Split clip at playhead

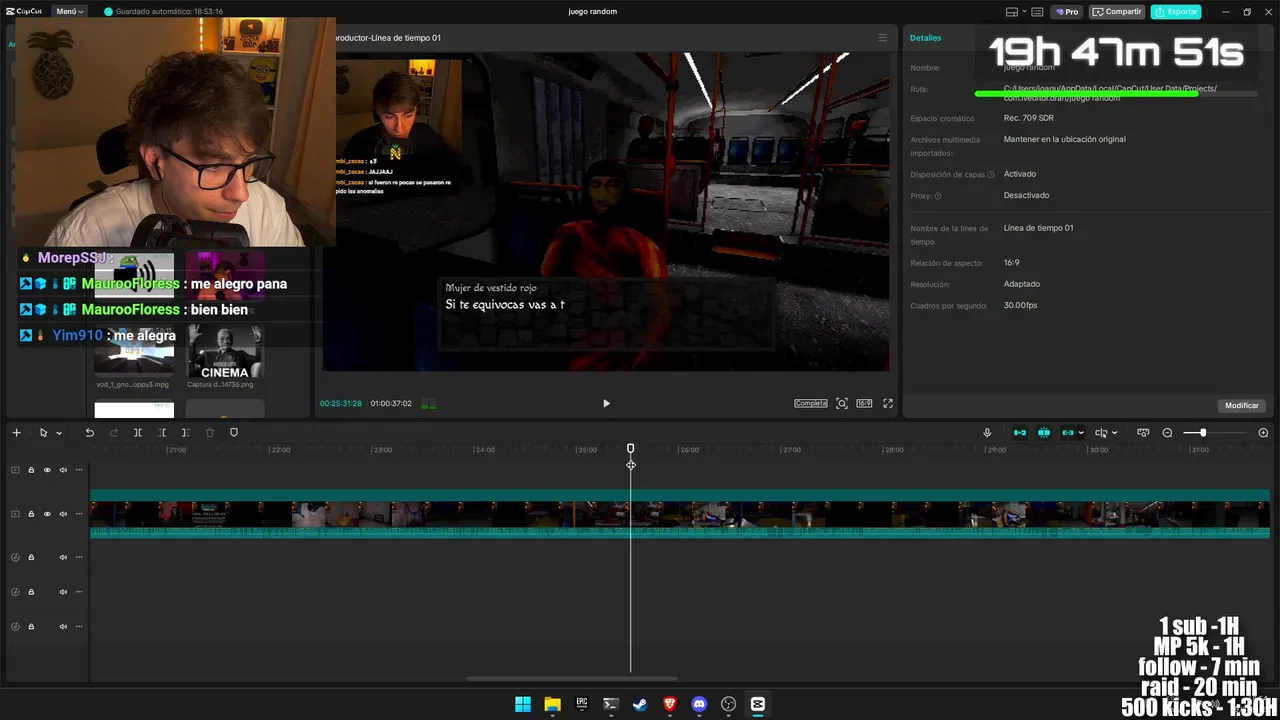click(x=138, y=433)
